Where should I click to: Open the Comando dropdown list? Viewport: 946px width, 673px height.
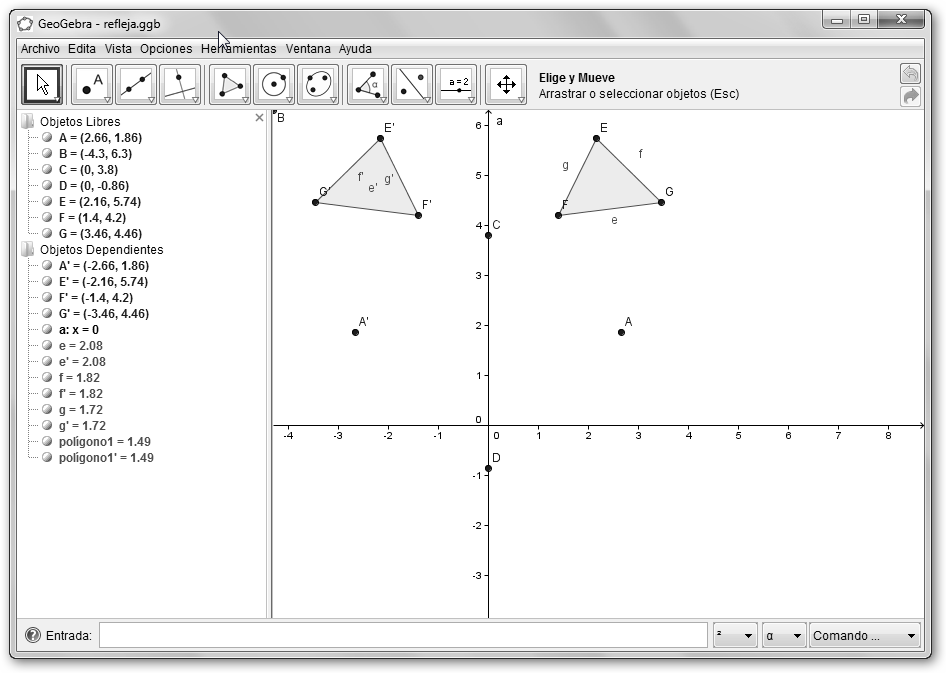coord(865,636)
